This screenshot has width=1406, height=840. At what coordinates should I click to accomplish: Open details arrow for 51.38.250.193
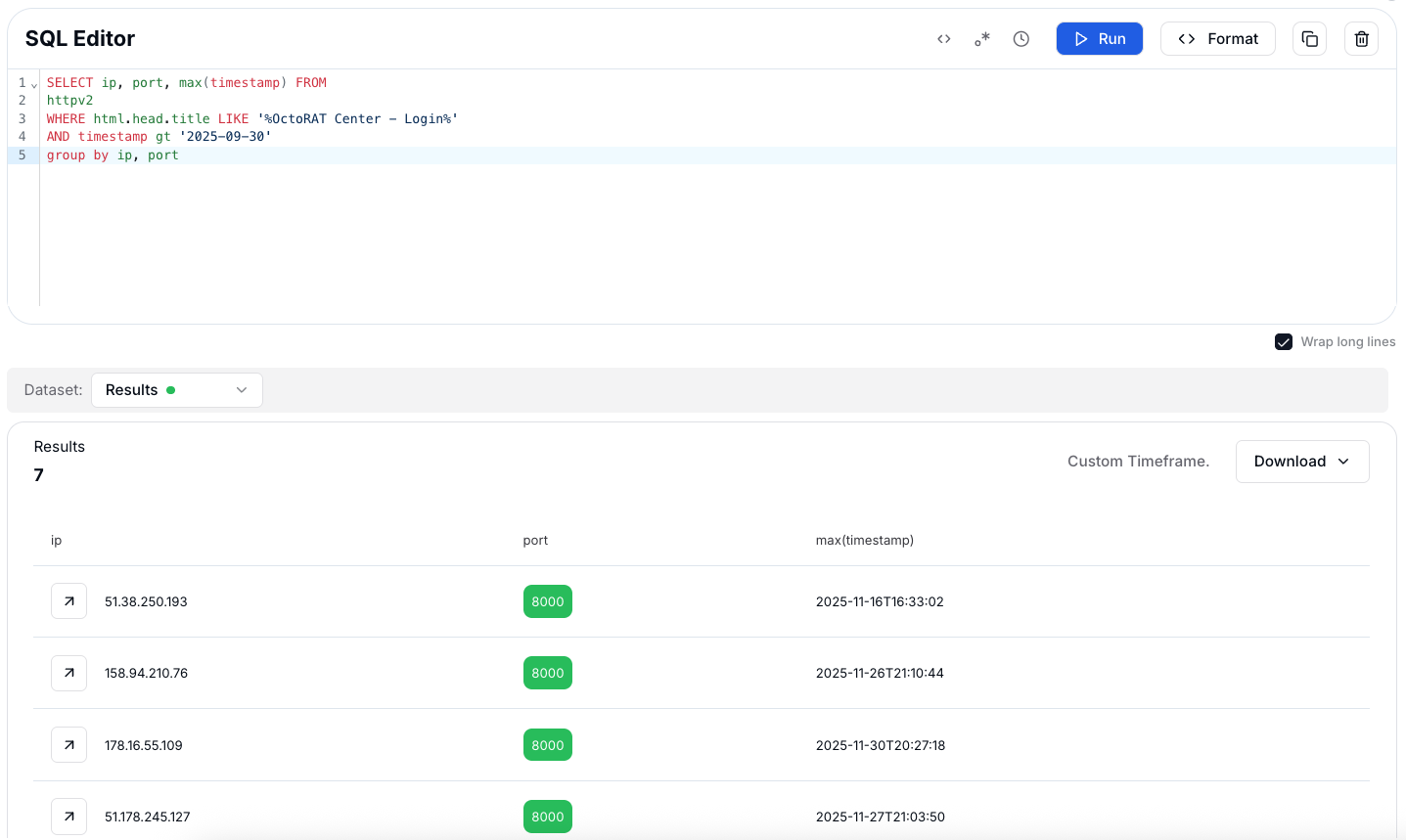(69, 601)
